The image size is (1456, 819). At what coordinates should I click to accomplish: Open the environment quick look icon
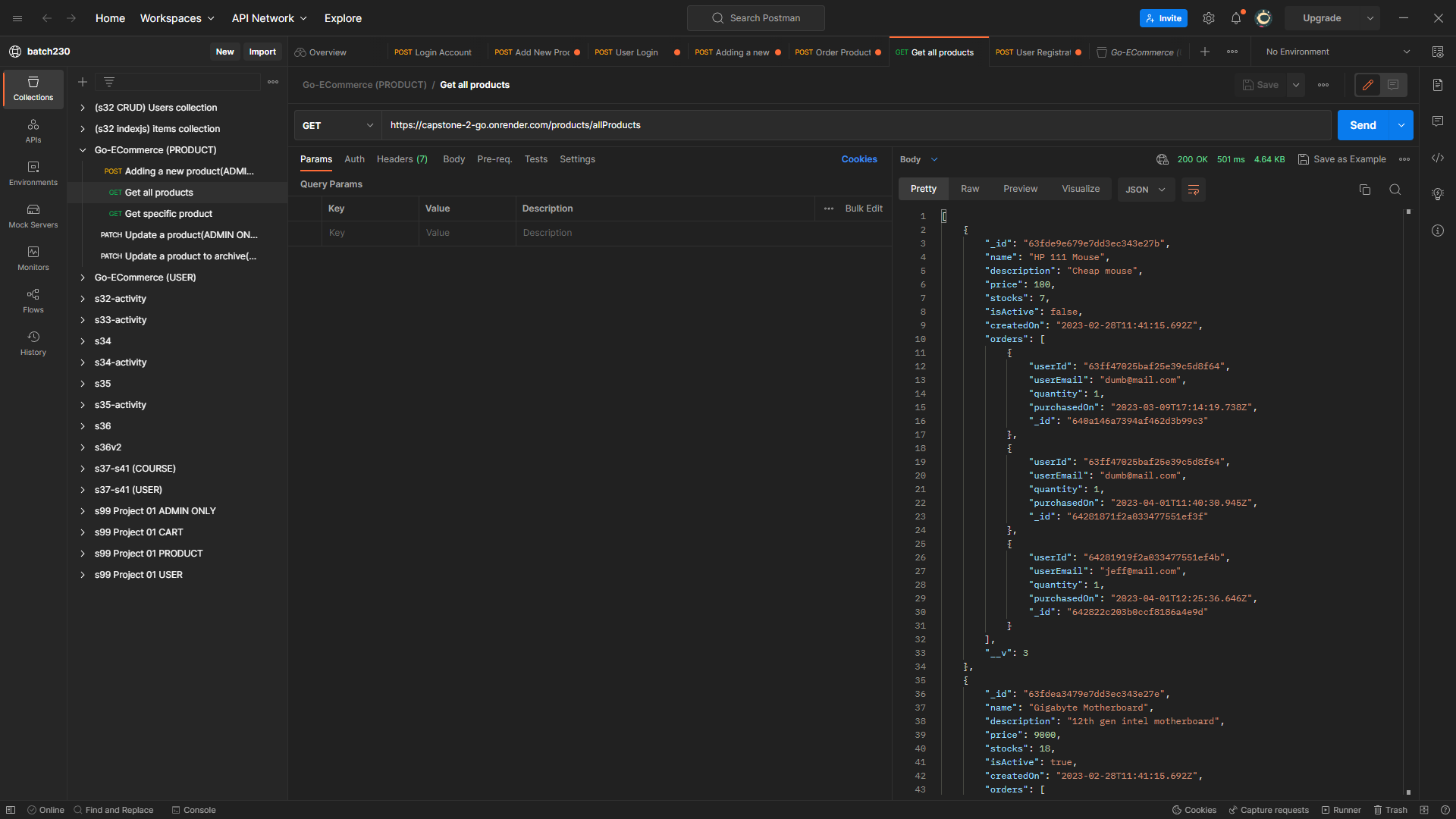(x=1438, y=52)
